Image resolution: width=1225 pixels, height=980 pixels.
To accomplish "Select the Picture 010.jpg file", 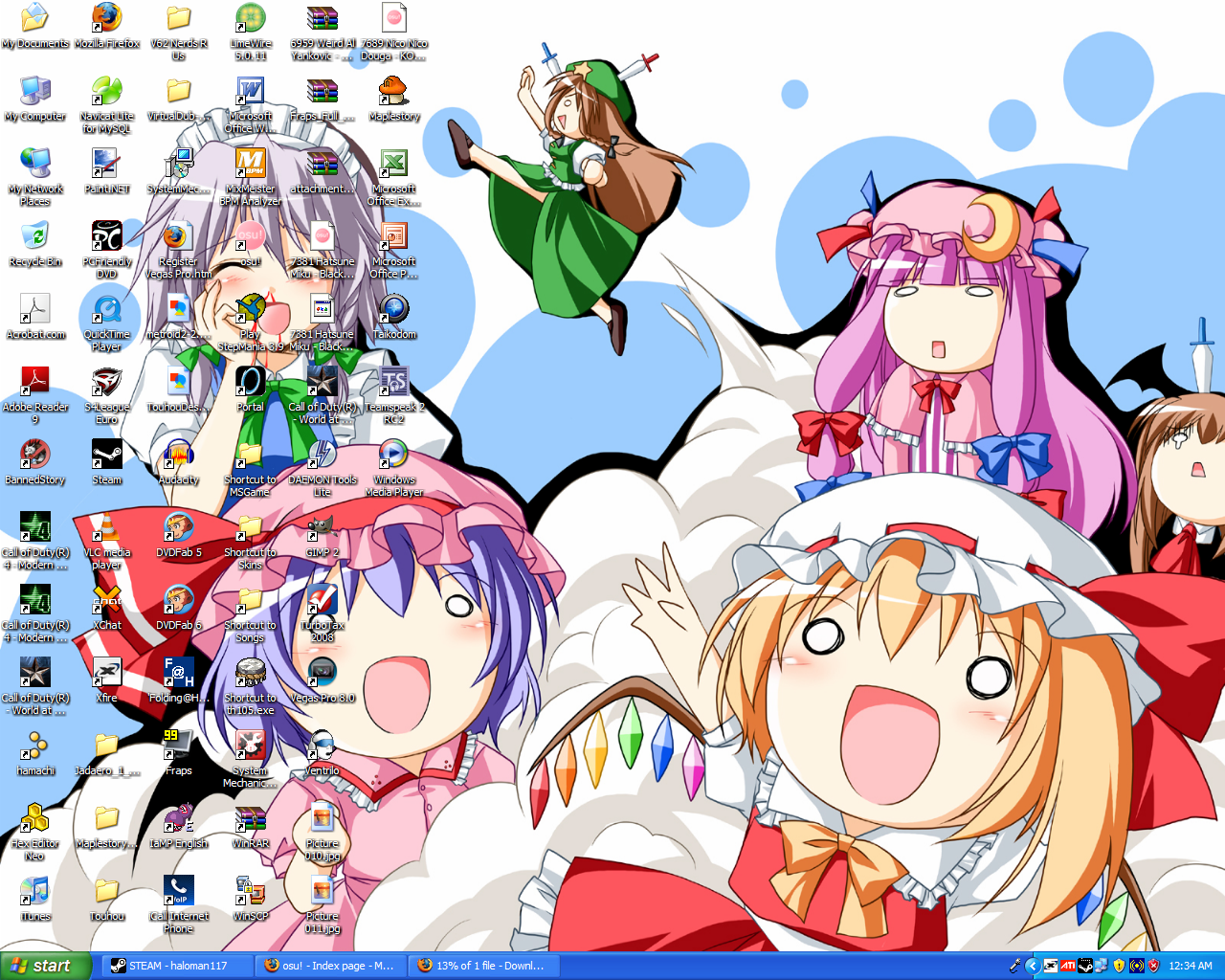I will tap(323, 818).
